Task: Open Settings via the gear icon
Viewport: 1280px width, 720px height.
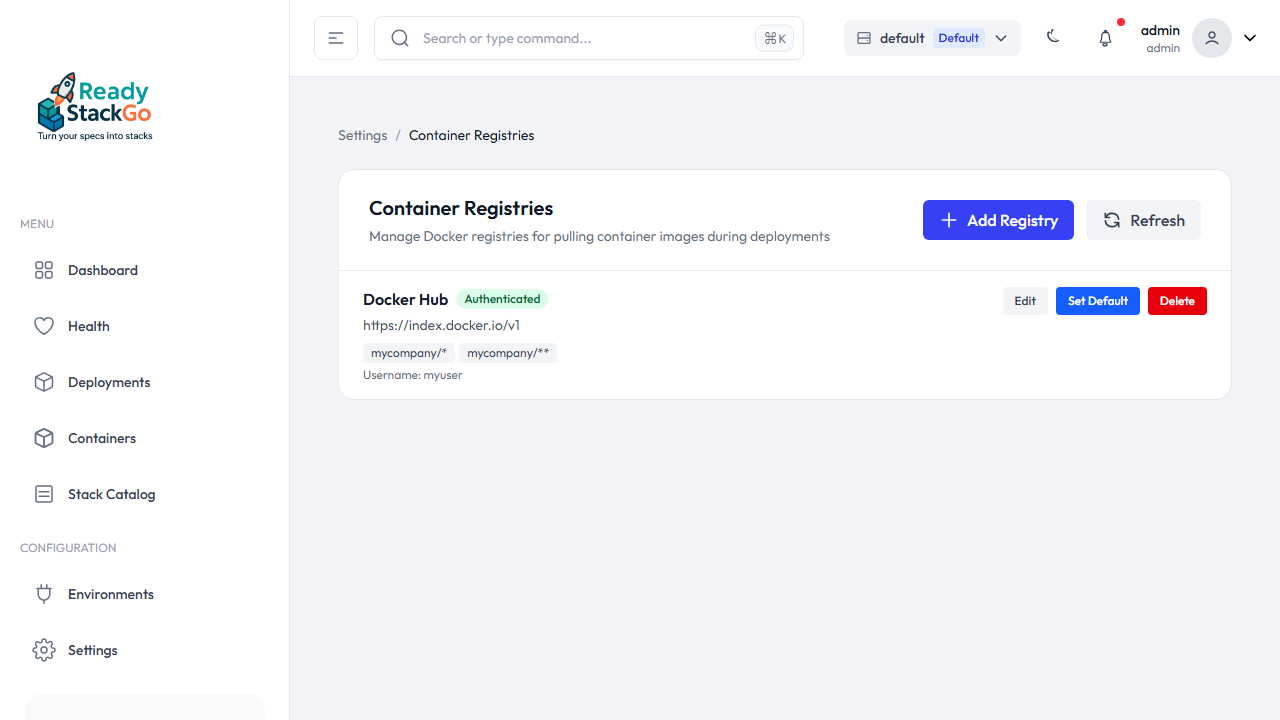Action: point(44,649)
